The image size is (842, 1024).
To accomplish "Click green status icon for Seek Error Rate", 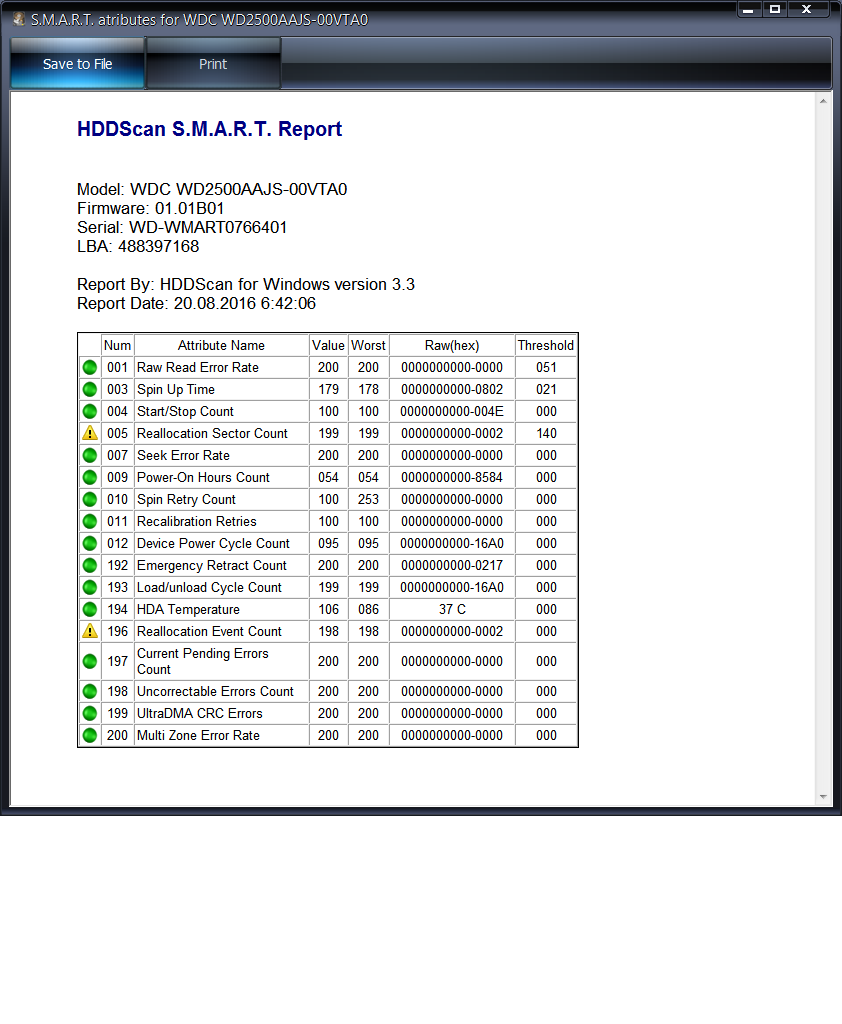I will (90, 456).
